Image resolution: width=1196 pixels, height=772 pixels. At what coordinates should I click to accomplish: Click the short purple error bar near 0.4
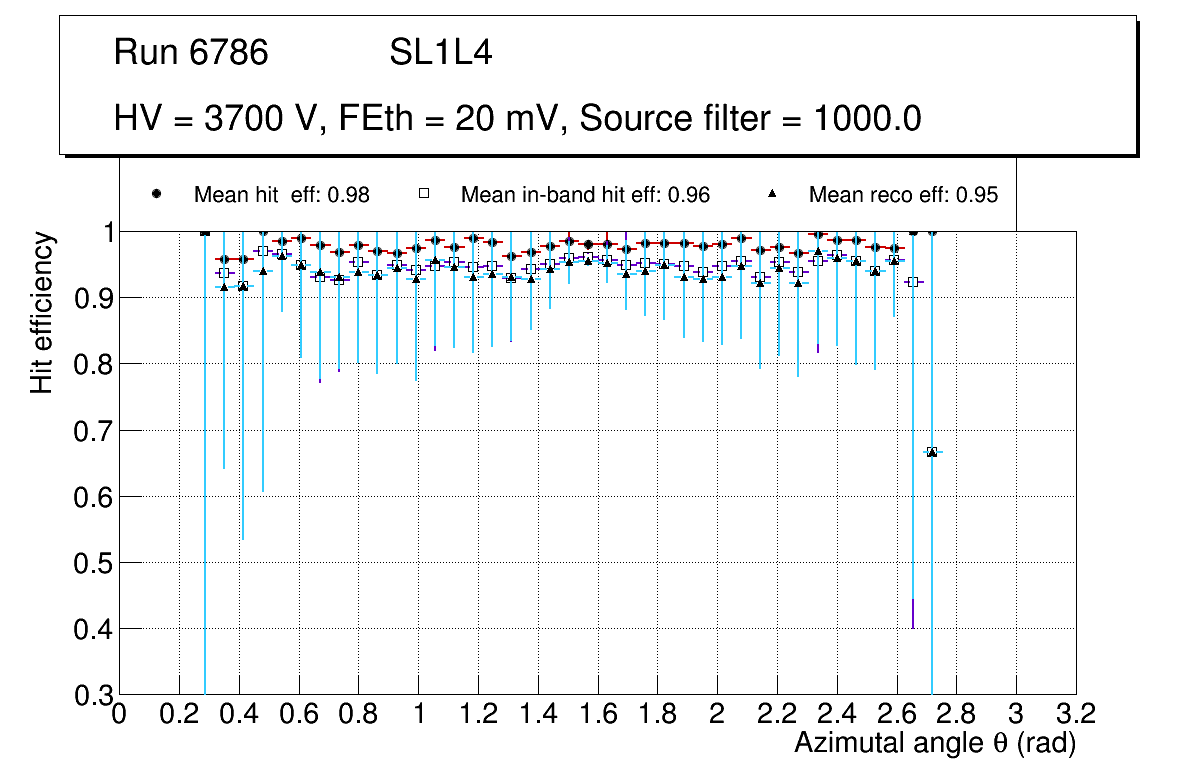(912, 613)
